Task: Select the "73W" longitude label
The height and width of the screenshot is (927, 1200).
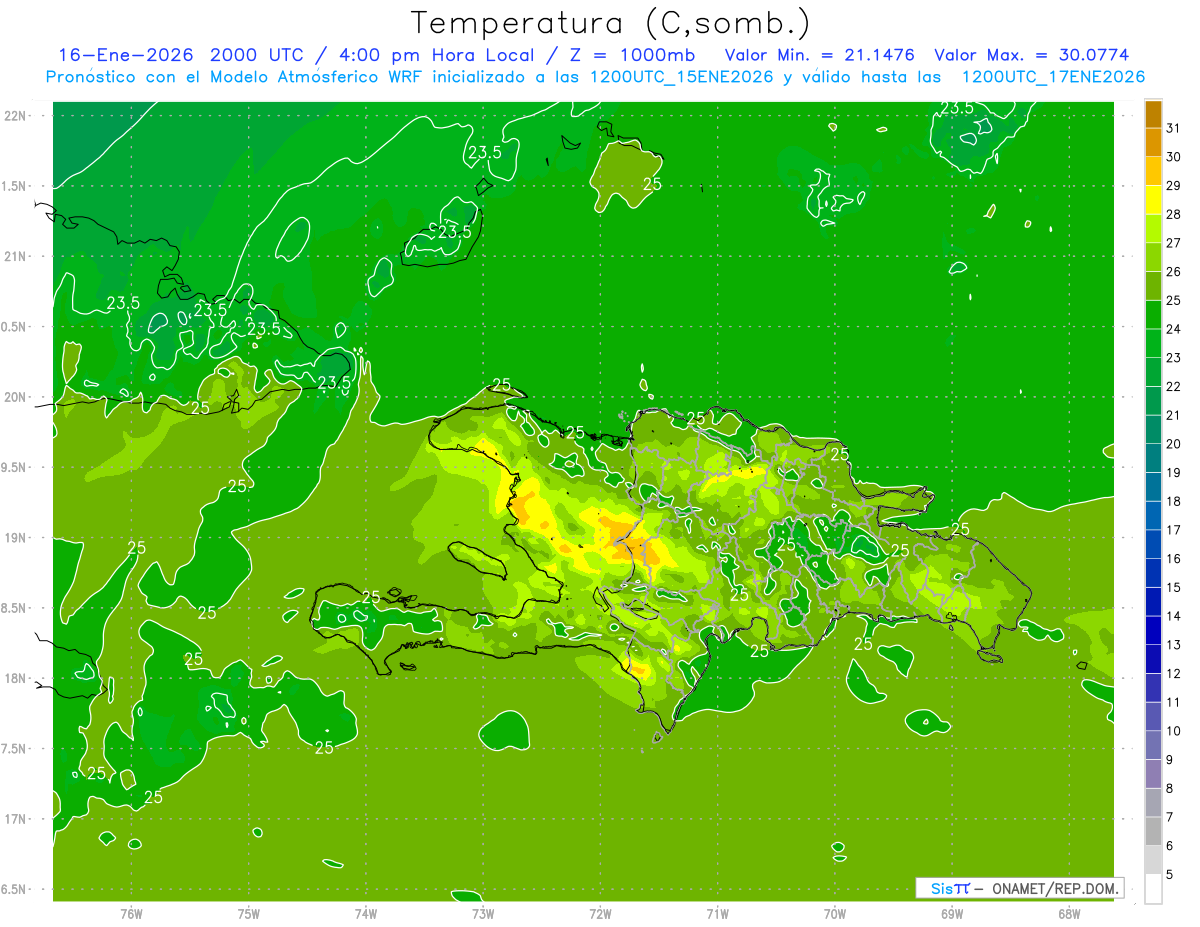Action: [483, 913]
